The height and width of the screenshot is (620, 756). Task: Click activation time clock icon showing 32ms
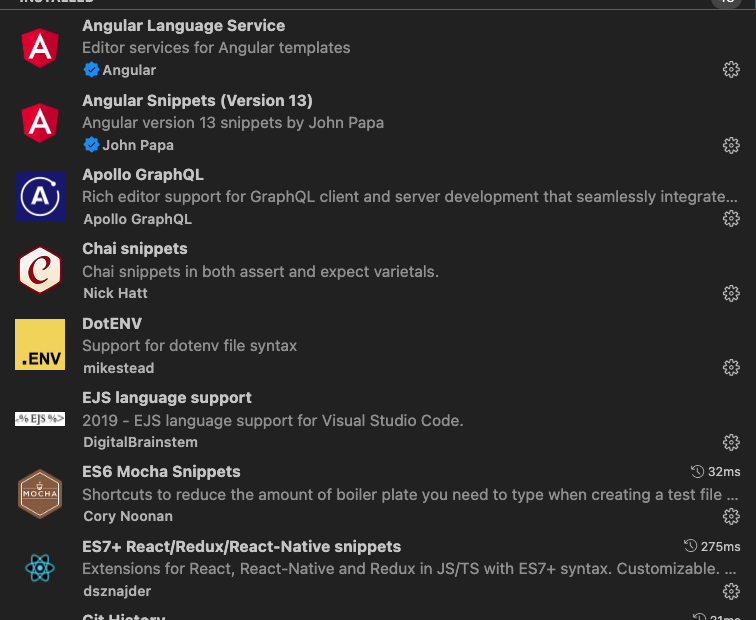698,472
